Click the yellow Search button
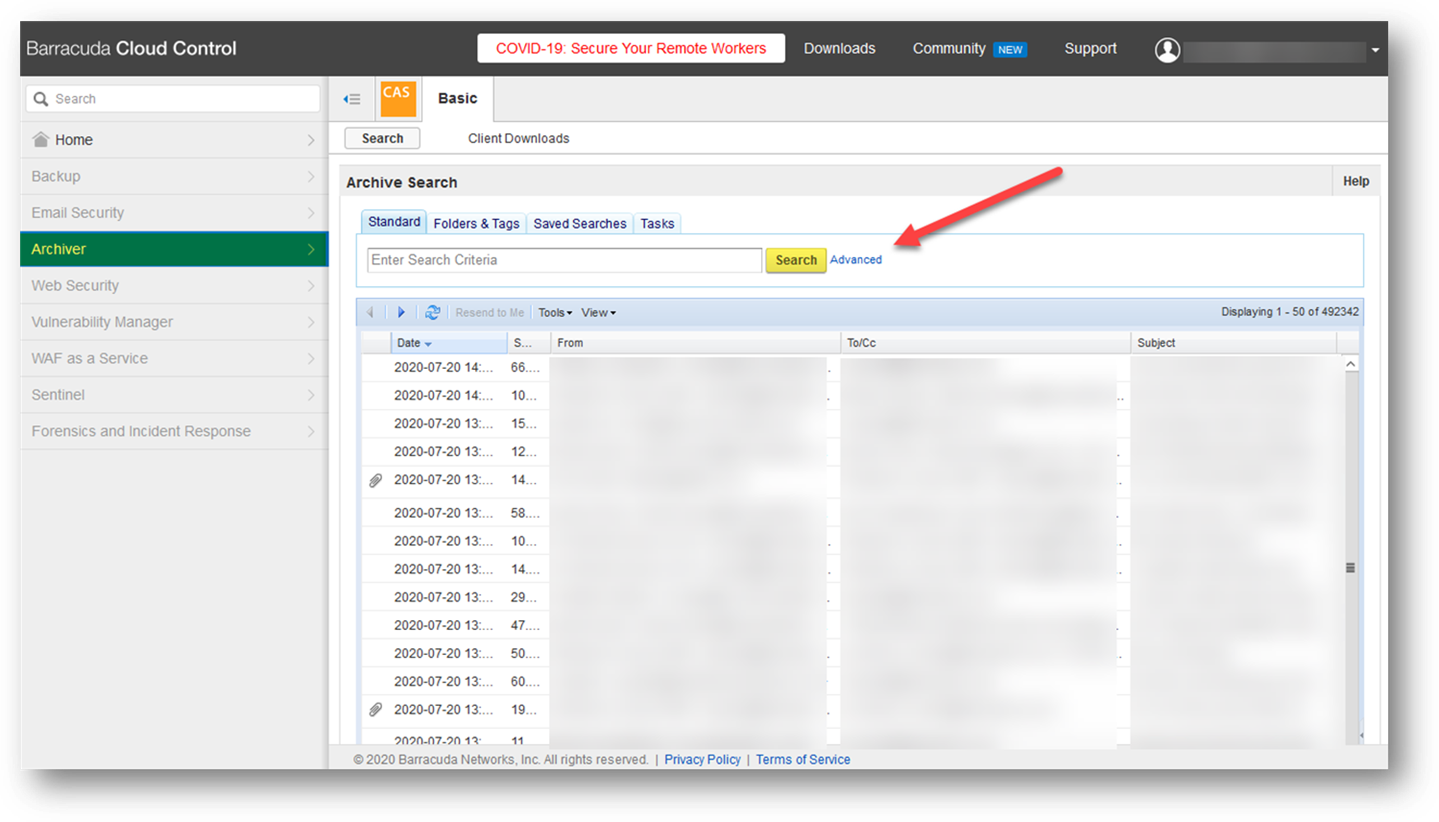This screenshot has width=1439, height=822. 796,260
